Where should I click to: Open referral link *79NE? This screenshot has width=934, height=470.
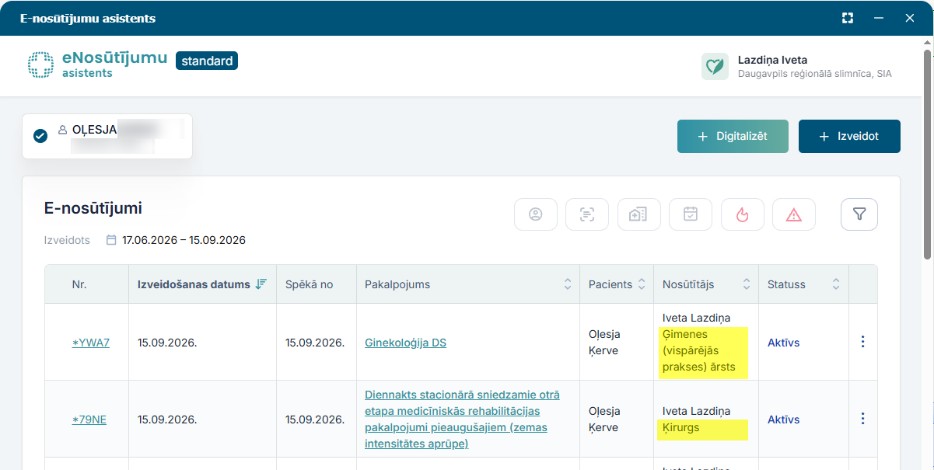pos(89,419)
